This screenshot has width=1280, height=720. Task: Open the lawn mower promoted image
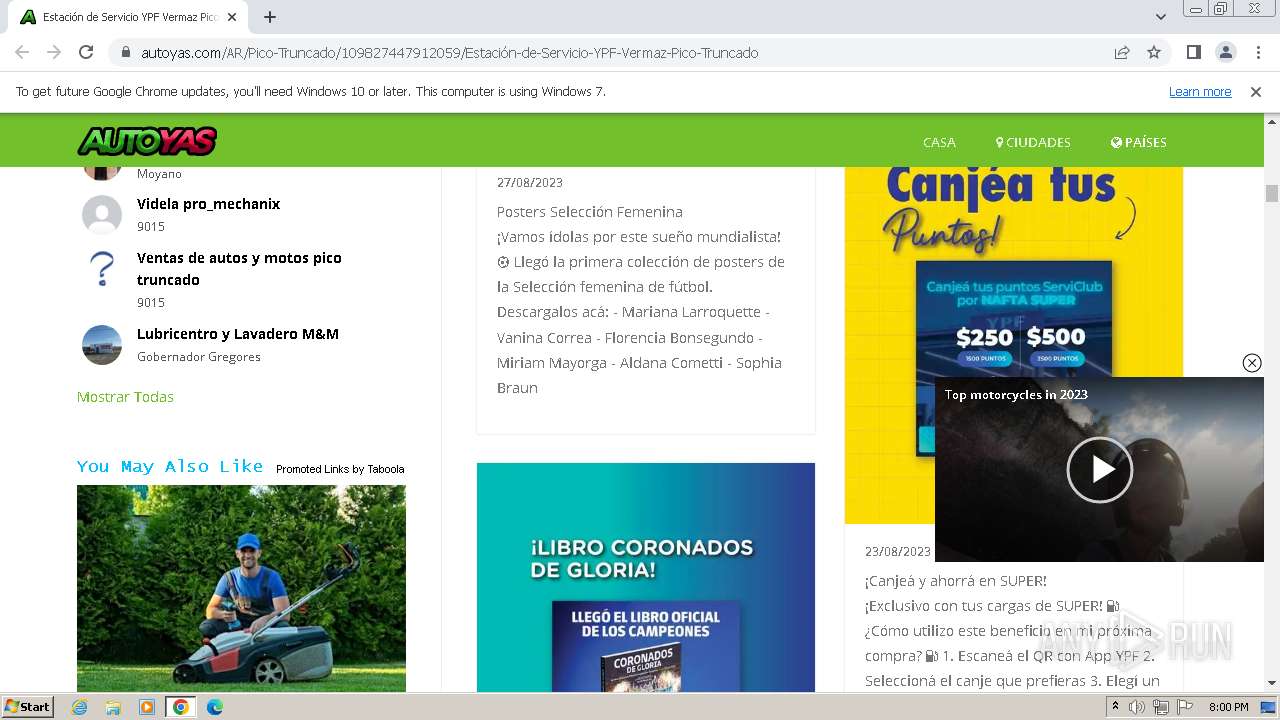tap(241, 588)
